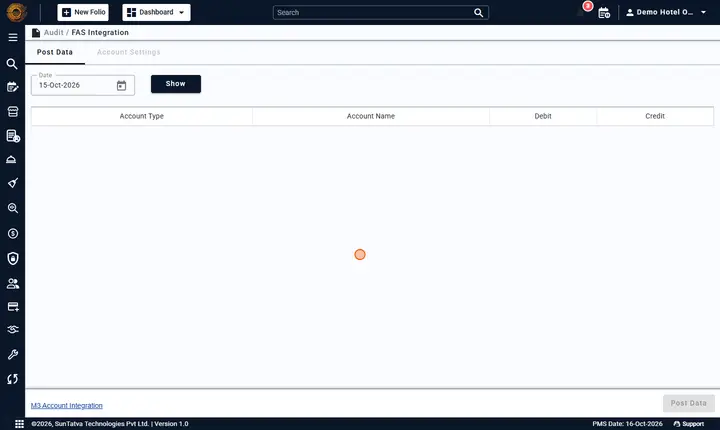Click the Audit breadcrumb

coord(54,33)
